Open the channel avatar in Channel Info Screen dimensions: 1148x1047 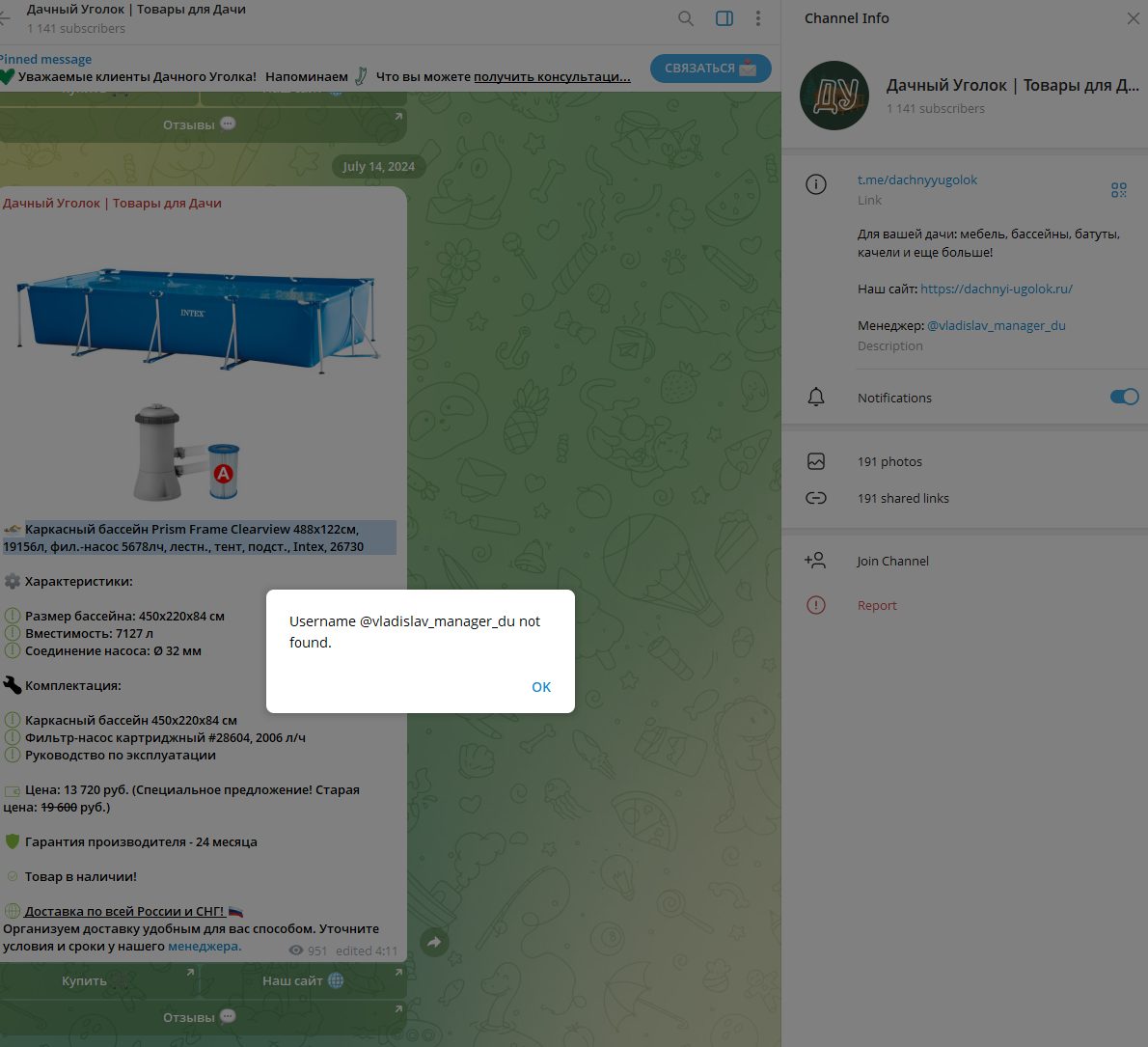(x=834, y=96)
